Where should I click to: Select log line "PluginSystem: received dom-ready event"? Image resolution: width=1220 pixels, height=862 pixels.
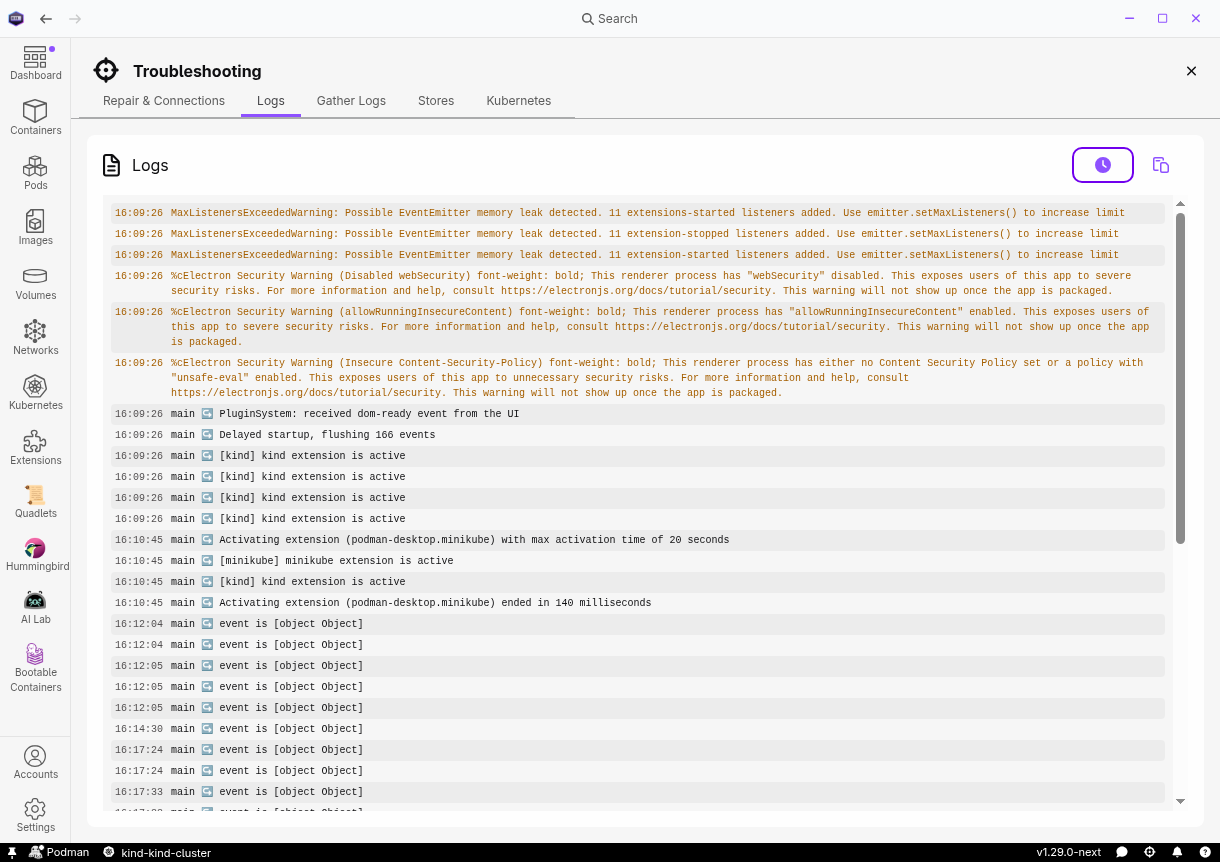pyautogui.click(x=638, y=414)
